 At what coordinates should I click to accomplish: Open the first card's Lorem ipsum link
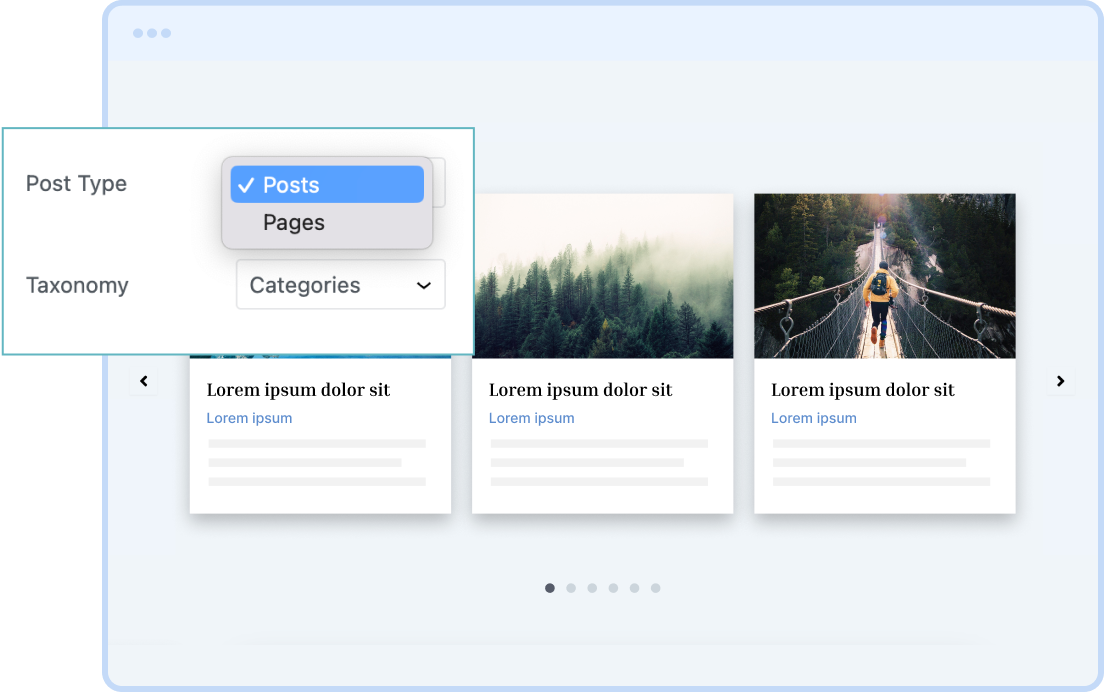point(249,418)
